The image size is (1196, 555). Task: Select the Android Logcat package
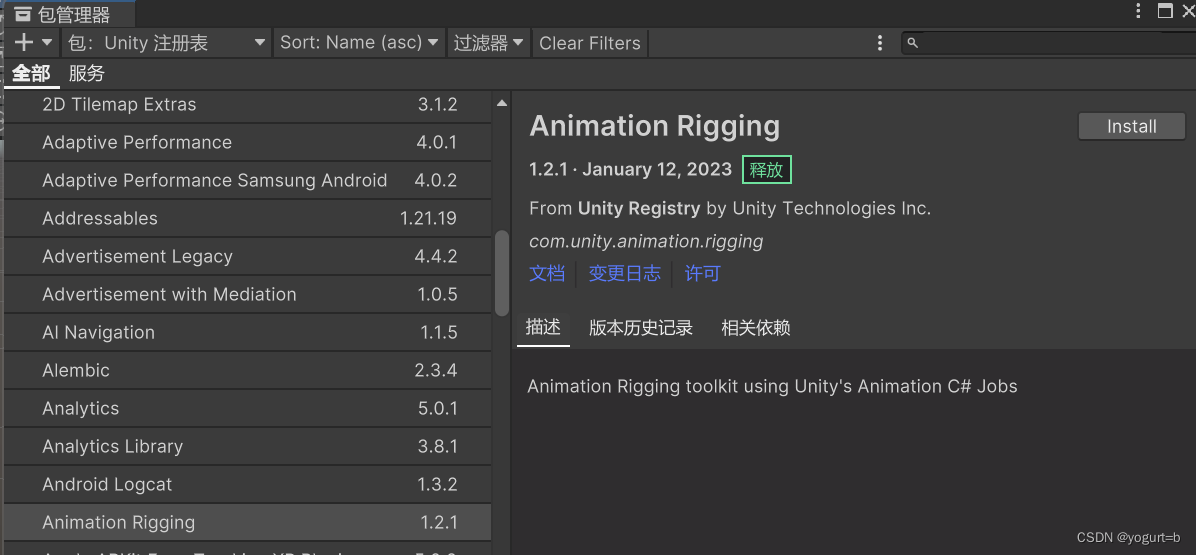248,485
